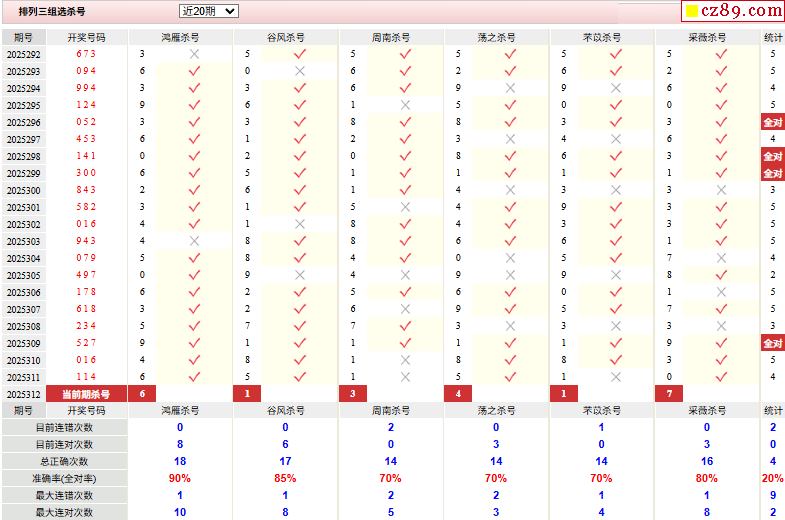Screen dimensions: 785x520
Task: Click the grey cross for 采薇杀号 in row 2025300
Action: pos(721,190)
